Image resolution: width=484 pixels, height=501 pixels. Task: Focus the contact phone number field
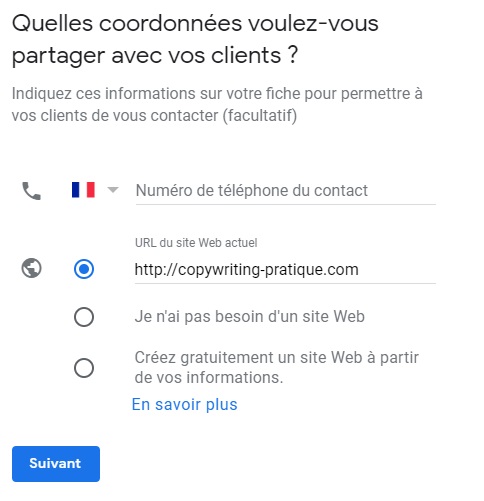(x=286, y=191)
